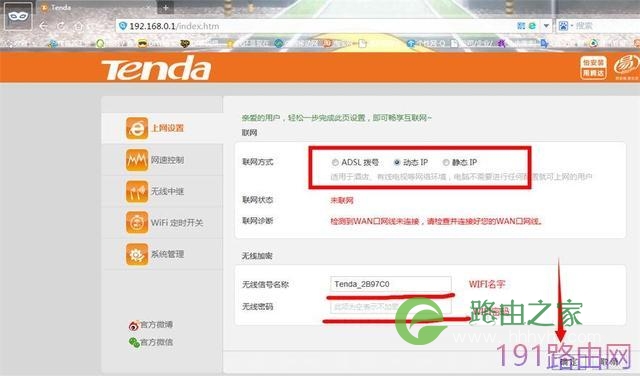
Task: Open a new browser tab
Action: click(166, 7)
